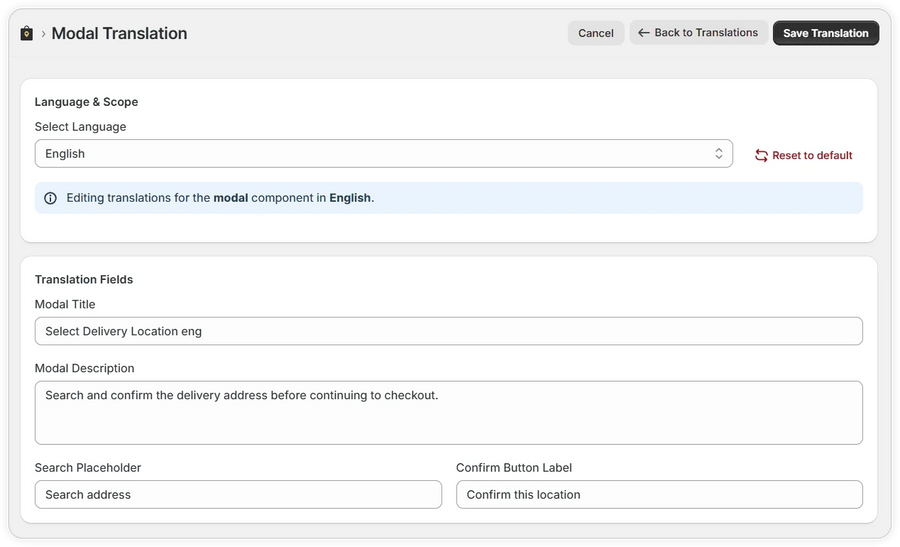Click the reset arrows icon
This screenshot has height=547, width=900.
761,156
